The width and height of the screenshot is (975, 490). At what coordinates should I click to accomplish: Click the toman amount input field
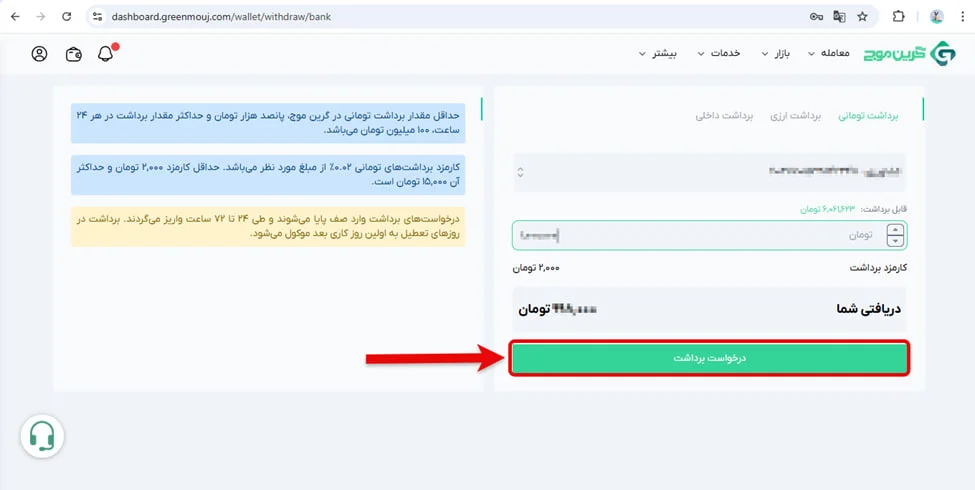coord(709,235)
